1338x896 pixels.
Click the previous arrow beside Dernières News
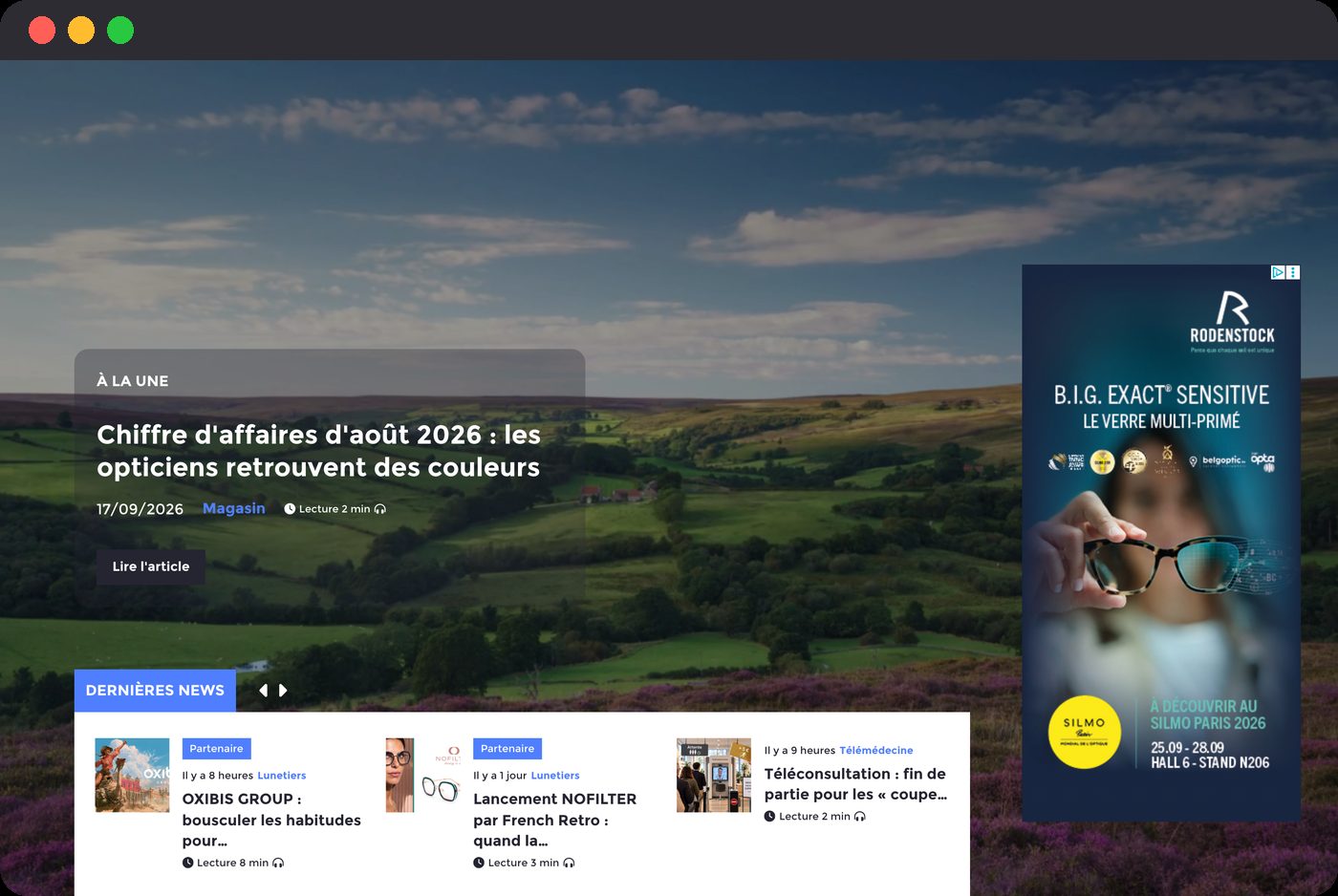coord(263,691)
